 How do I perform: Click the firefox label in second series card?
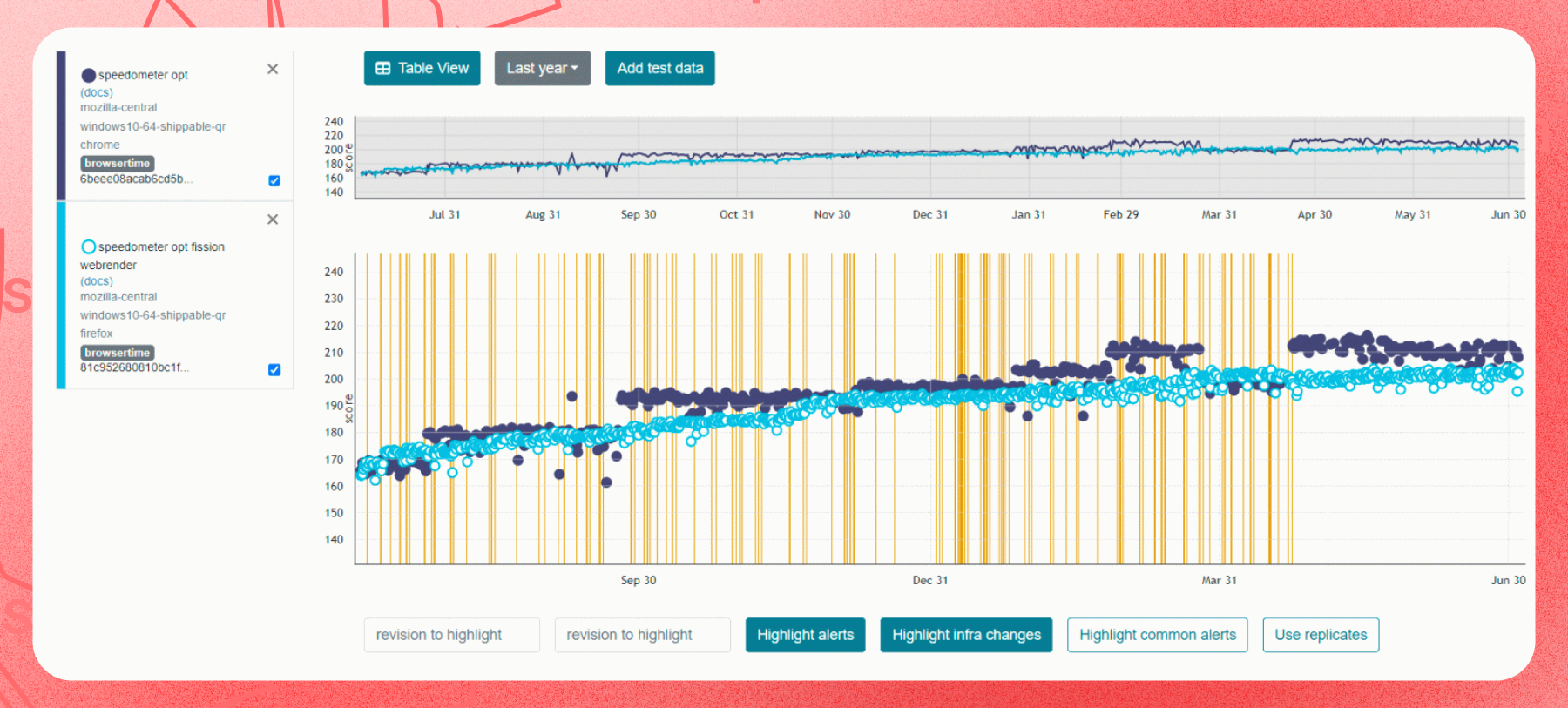click(97, 334)
